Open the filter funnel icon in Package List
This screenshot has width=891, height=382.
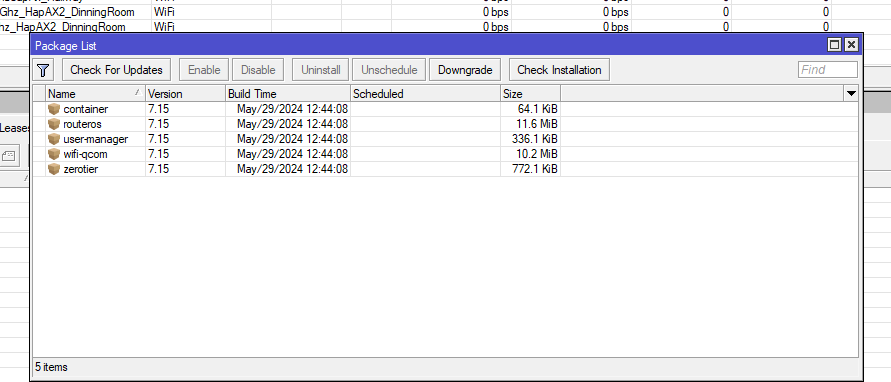(43, 70)
